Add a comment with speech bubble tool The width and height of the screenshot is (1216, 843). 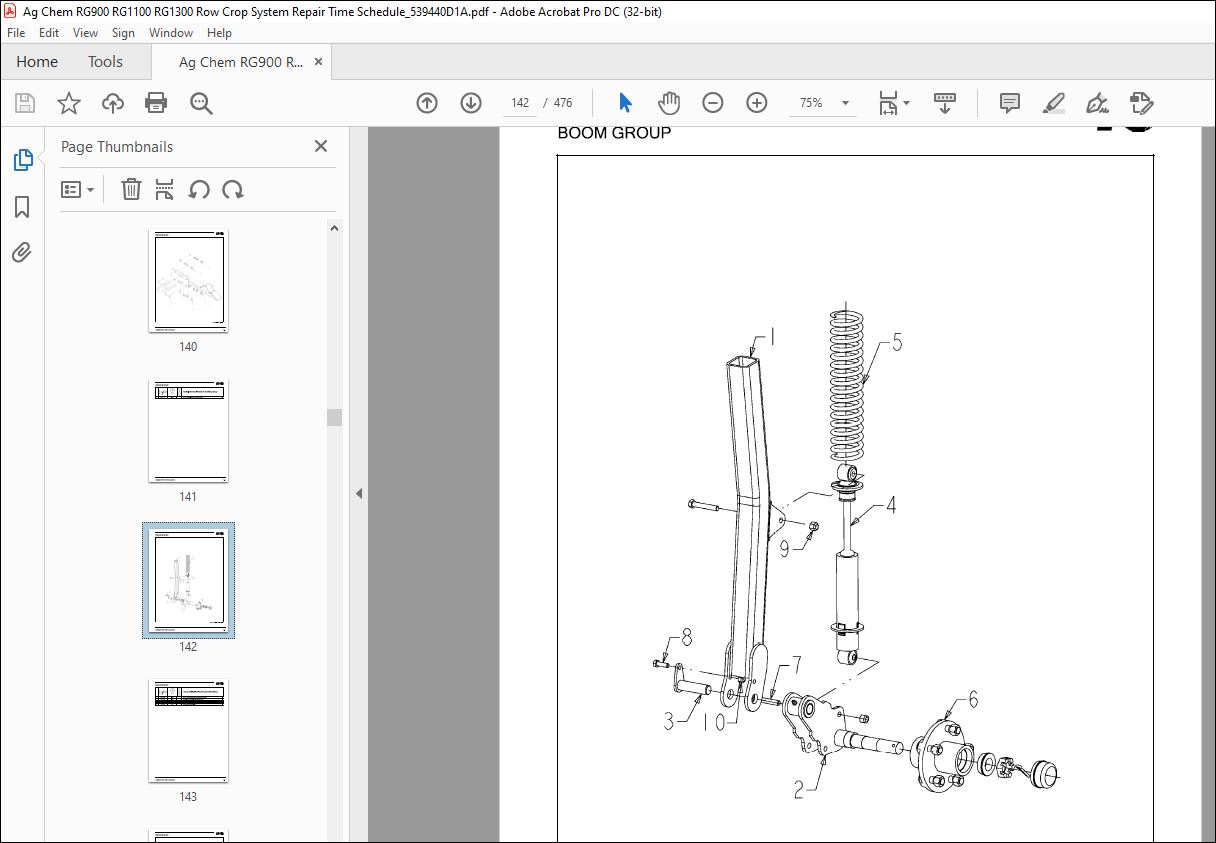coord(1010,103)
